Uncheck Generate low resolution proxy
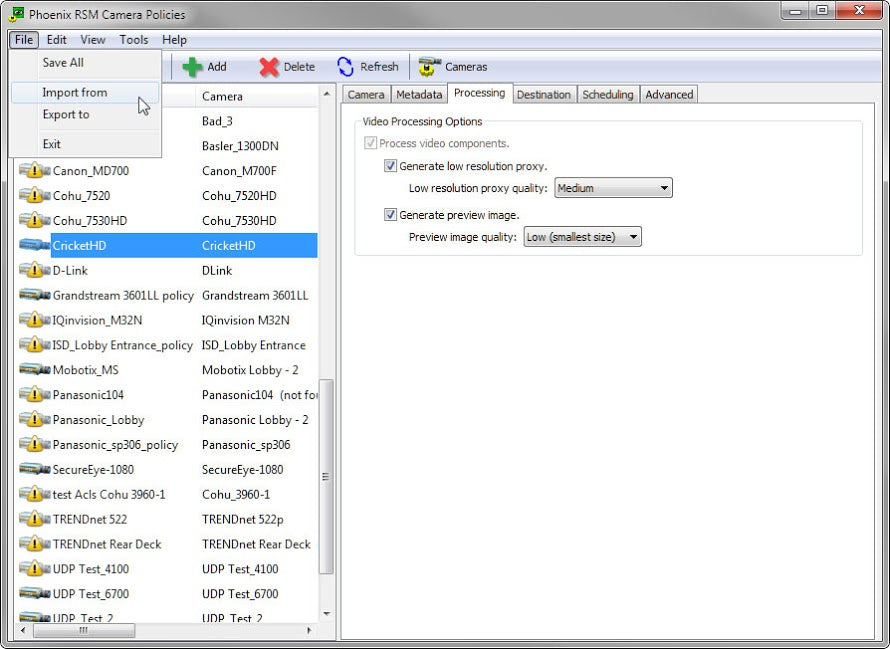 (391, 166)
